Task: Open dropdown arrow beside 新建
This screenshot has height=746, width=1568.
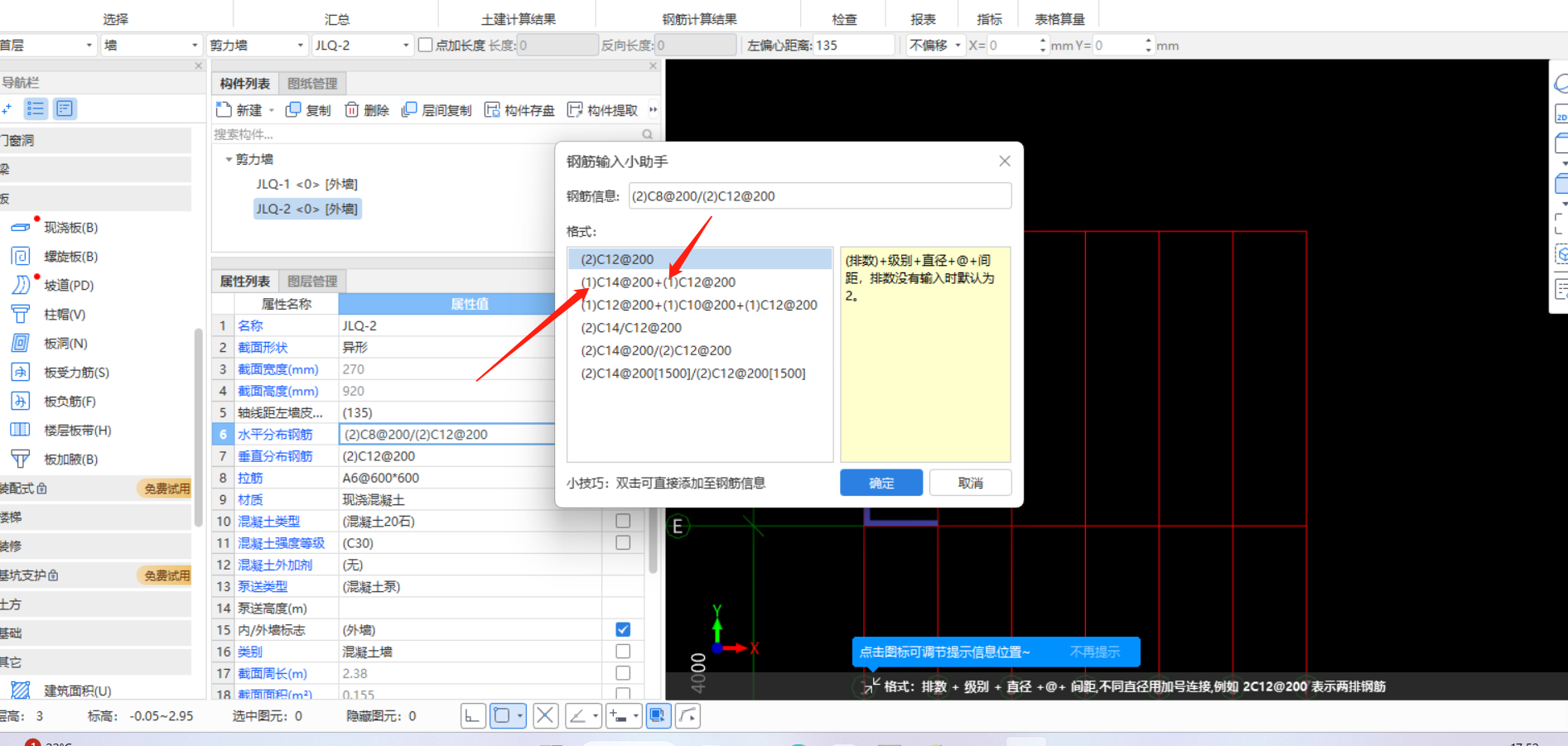Action: (x=271, y=110)
